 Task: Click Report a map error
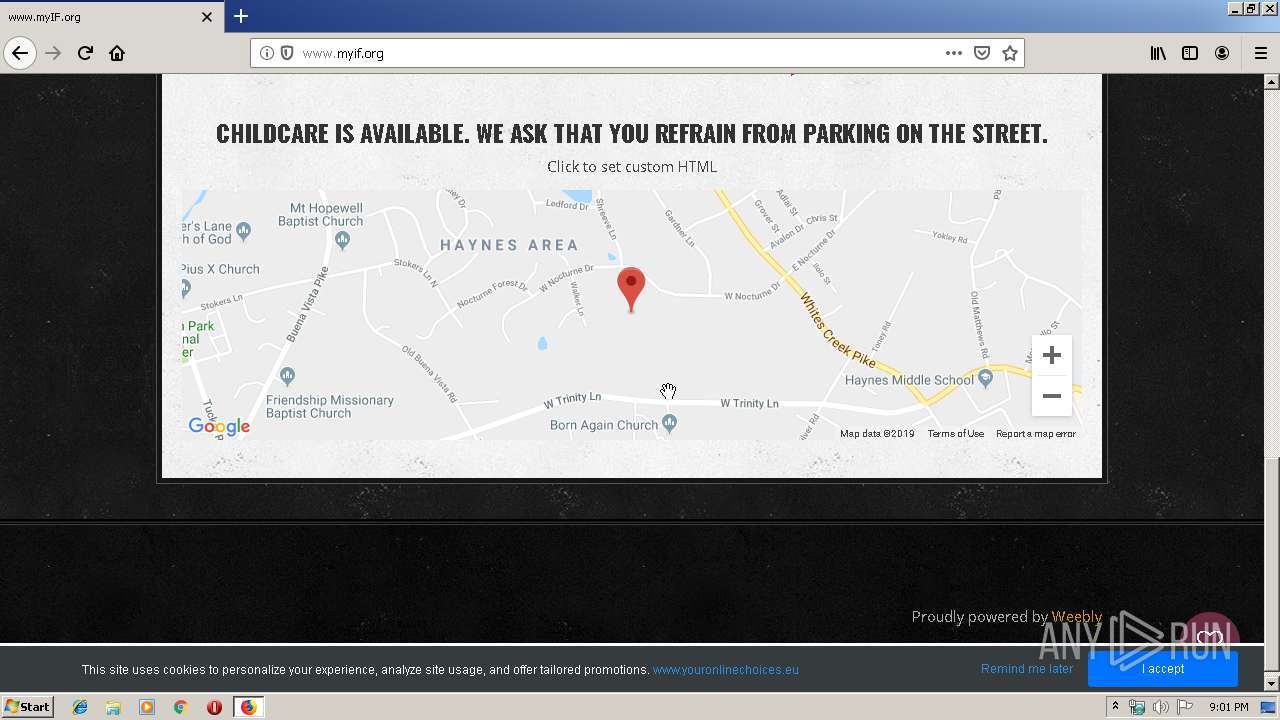[x=1036, y=434]
